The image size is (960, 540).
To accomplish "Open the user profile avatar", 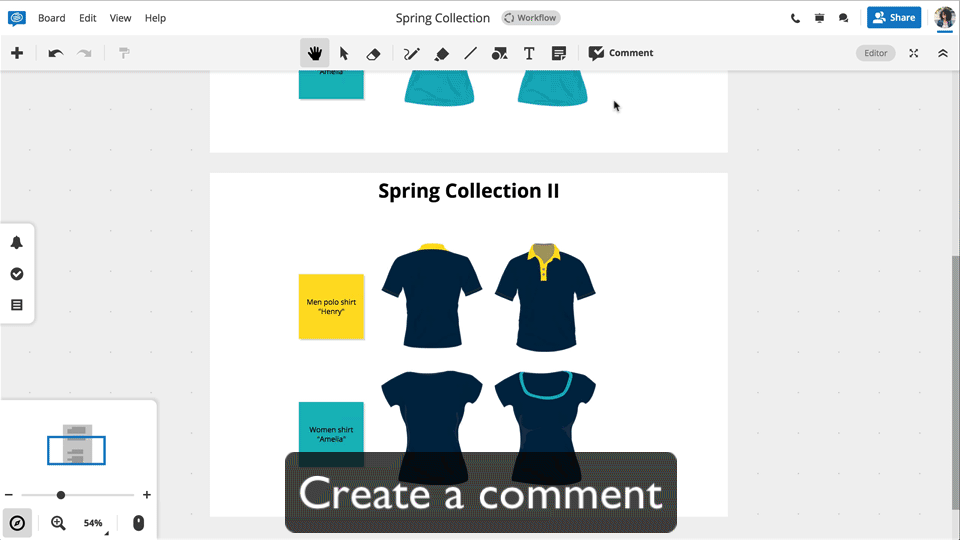I will tap(945, 18).
